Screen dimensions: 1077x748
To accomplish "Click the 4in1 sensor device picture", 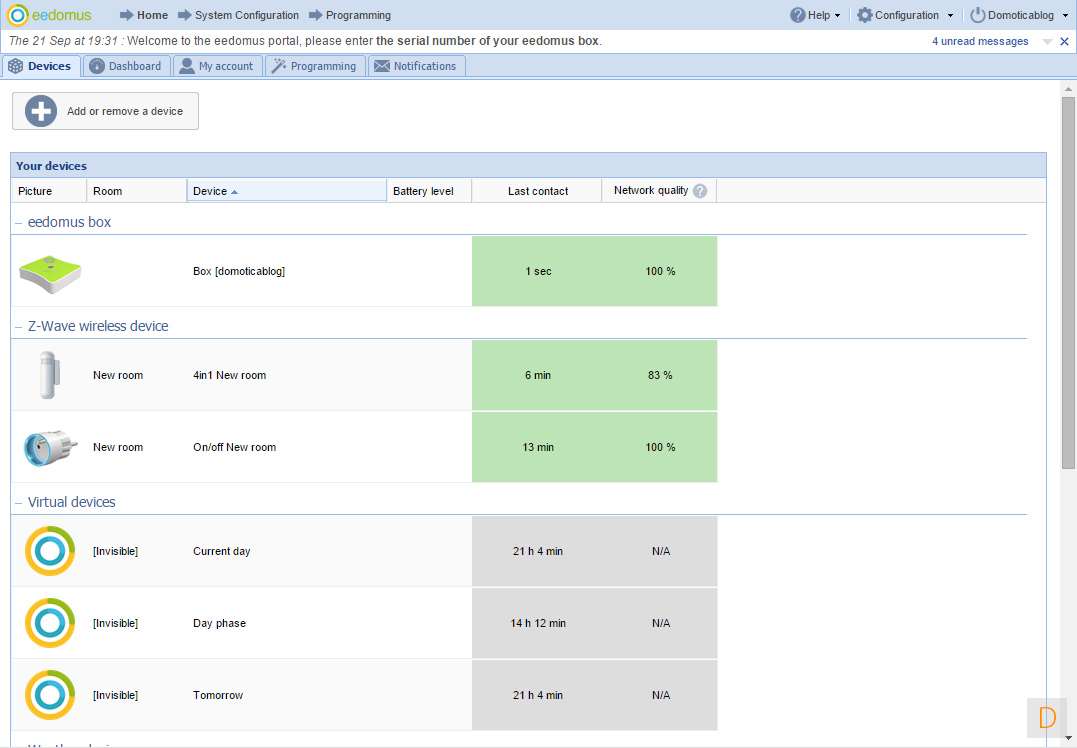I will click(48, 375).
